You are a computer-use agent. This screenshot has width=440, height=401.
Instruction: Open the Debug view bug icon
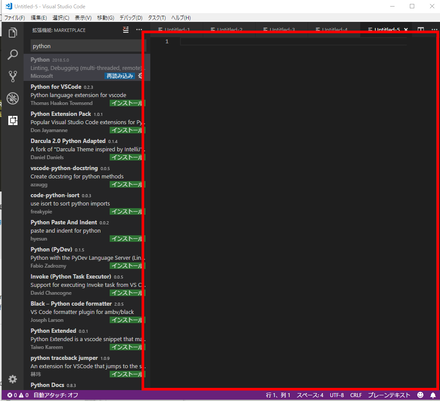click(x=13, y=98)
